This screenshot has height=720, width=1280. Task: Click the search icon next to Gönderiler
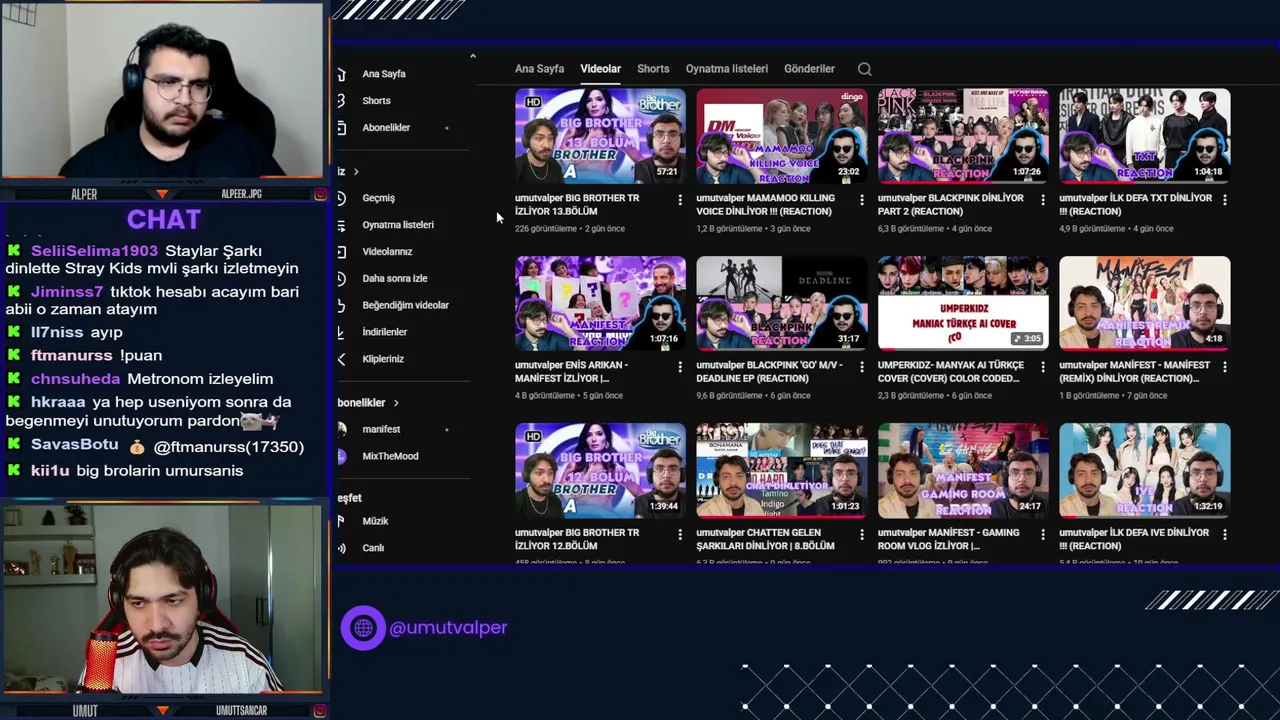click(865, 69)
